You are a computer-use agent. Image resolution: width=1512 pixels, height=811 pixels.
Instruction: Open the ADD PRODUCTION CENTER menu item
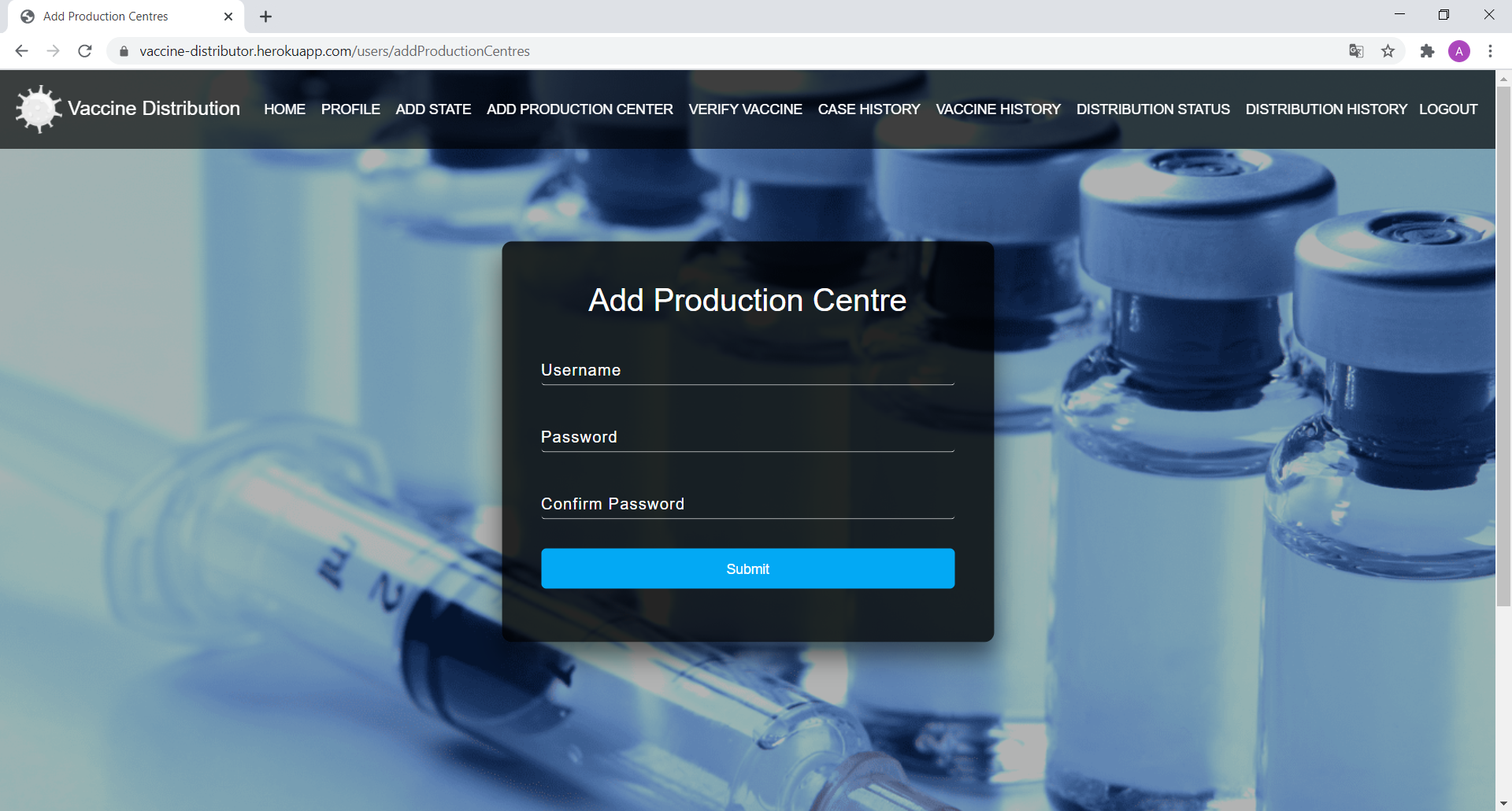(x=580, y=109)
